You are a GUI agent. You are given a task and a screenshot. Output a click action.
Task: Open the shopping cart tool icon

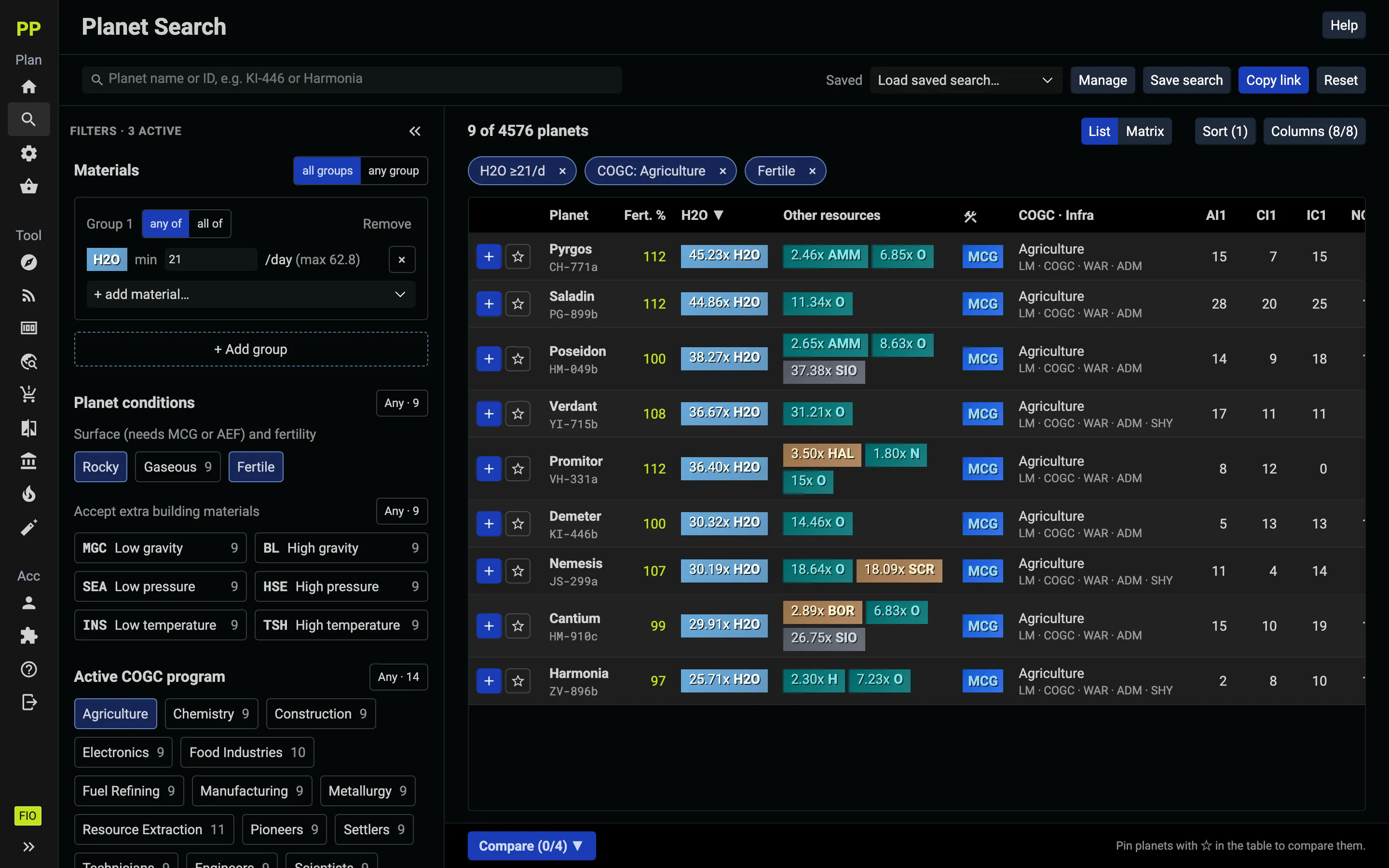[29, 394]
